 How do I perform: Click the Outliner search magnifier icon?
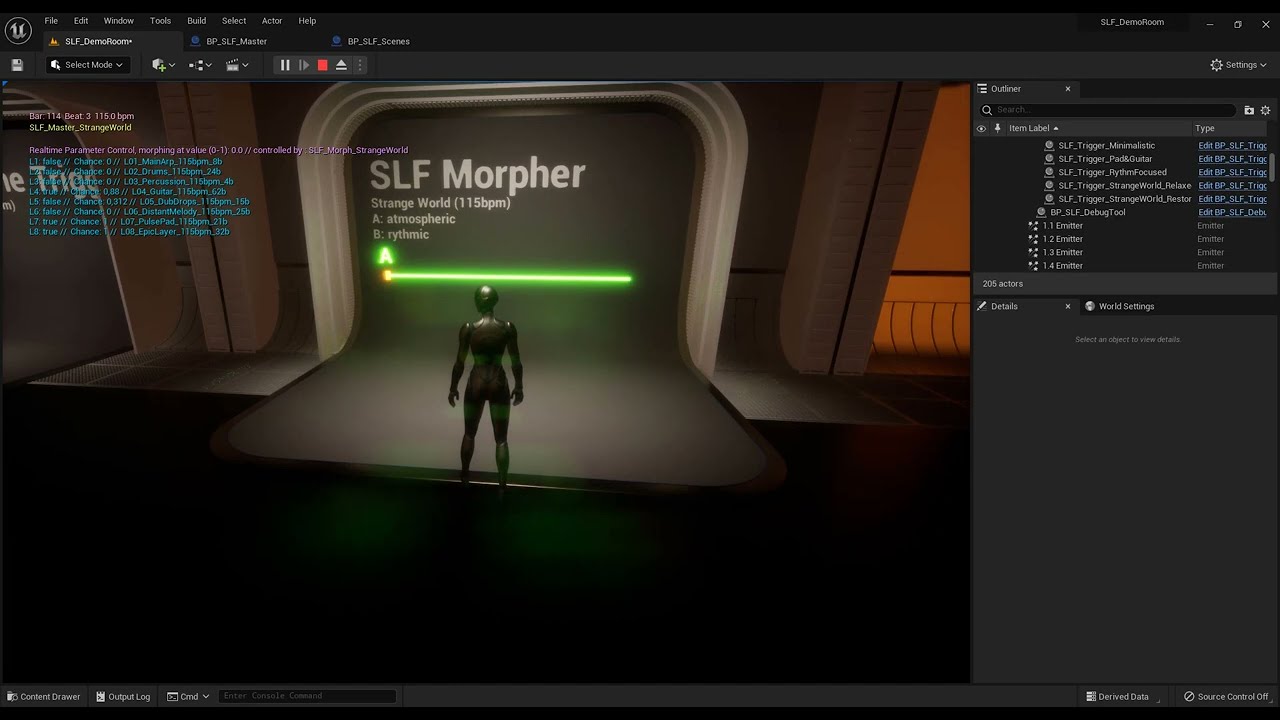(x=987, y=110)
